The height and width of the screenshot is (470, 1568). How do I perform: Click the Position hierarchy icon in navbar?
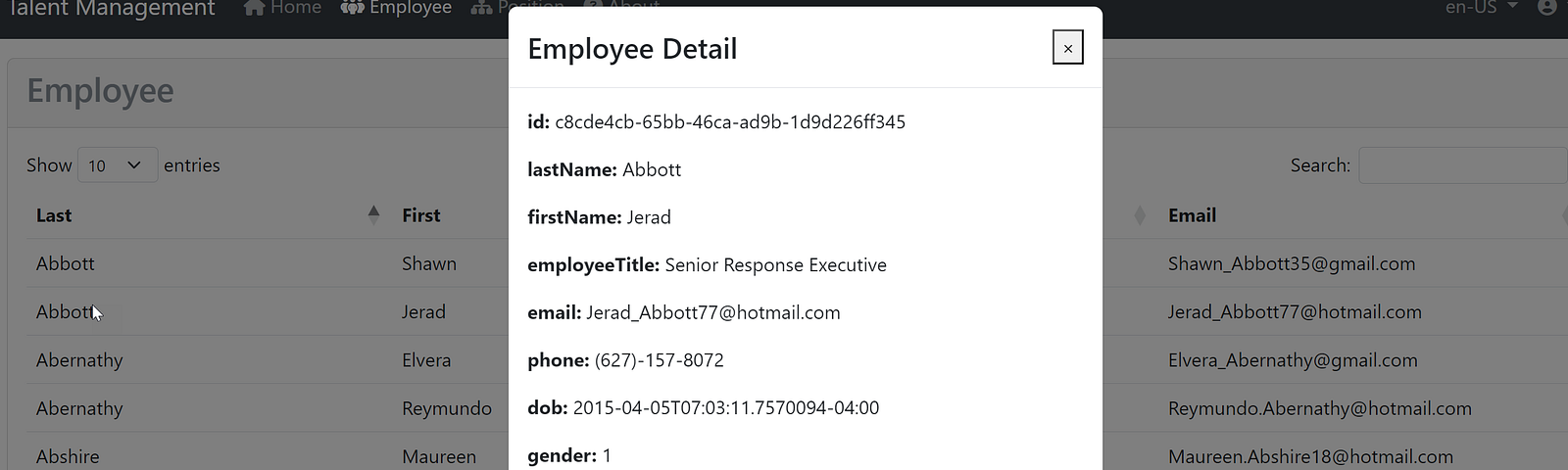pyautogui.click(x=481, y=8)
